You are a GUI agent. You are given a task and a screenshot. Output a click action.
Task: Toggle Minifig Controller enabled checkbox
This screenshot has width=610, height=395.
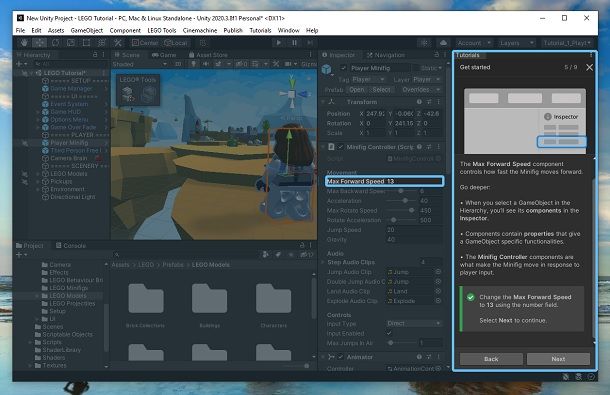[341, 147]
